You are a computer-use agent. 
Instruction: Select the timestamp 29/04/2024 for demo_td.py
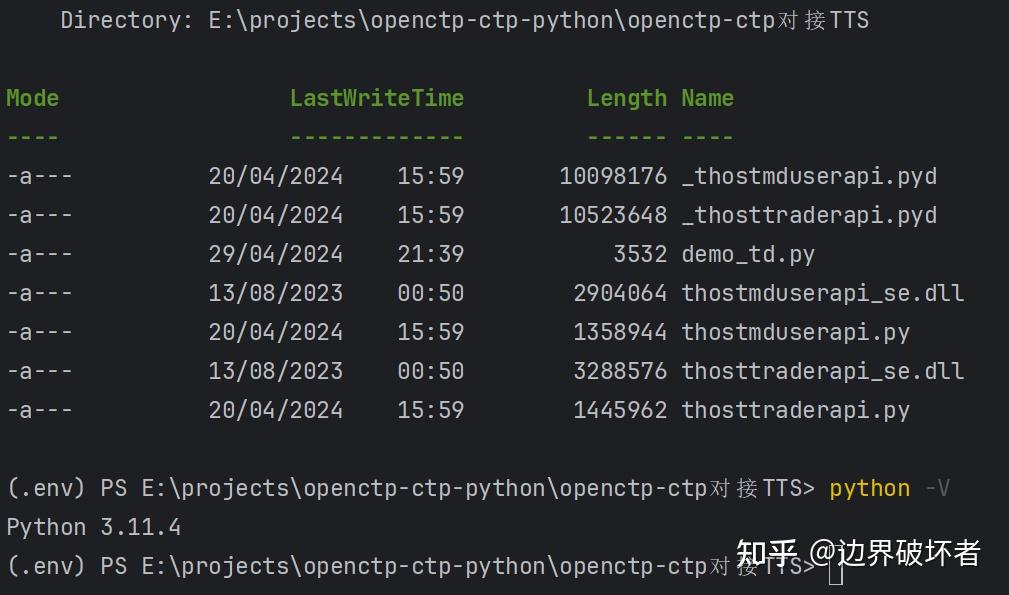(276, 253)
